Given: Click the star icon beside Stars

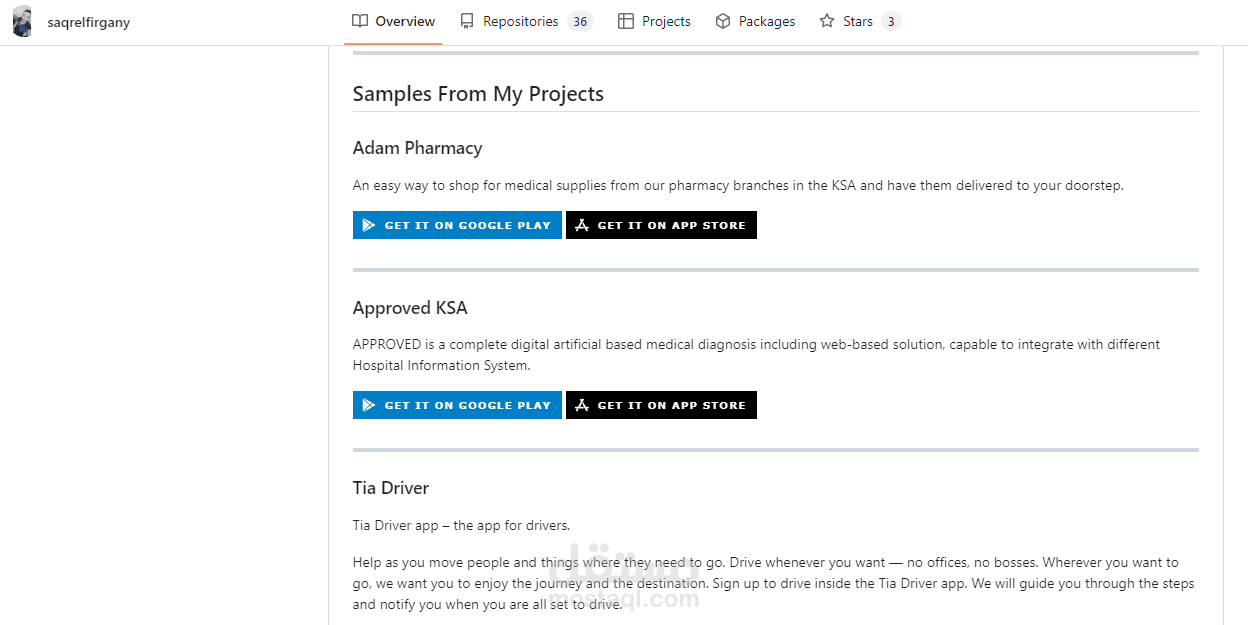Looking at the screenshot, I should [827, 21].
